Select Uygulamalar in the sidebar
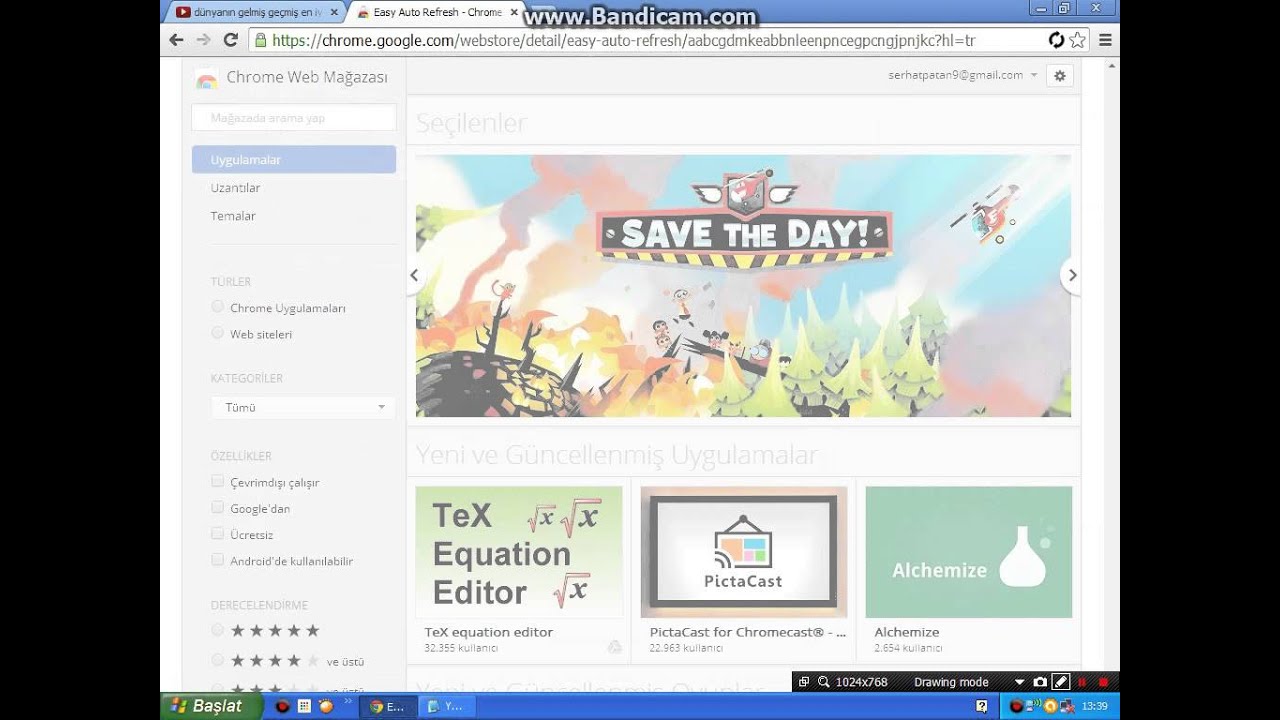Screen dimensions: 1280x720 [294, 160]
